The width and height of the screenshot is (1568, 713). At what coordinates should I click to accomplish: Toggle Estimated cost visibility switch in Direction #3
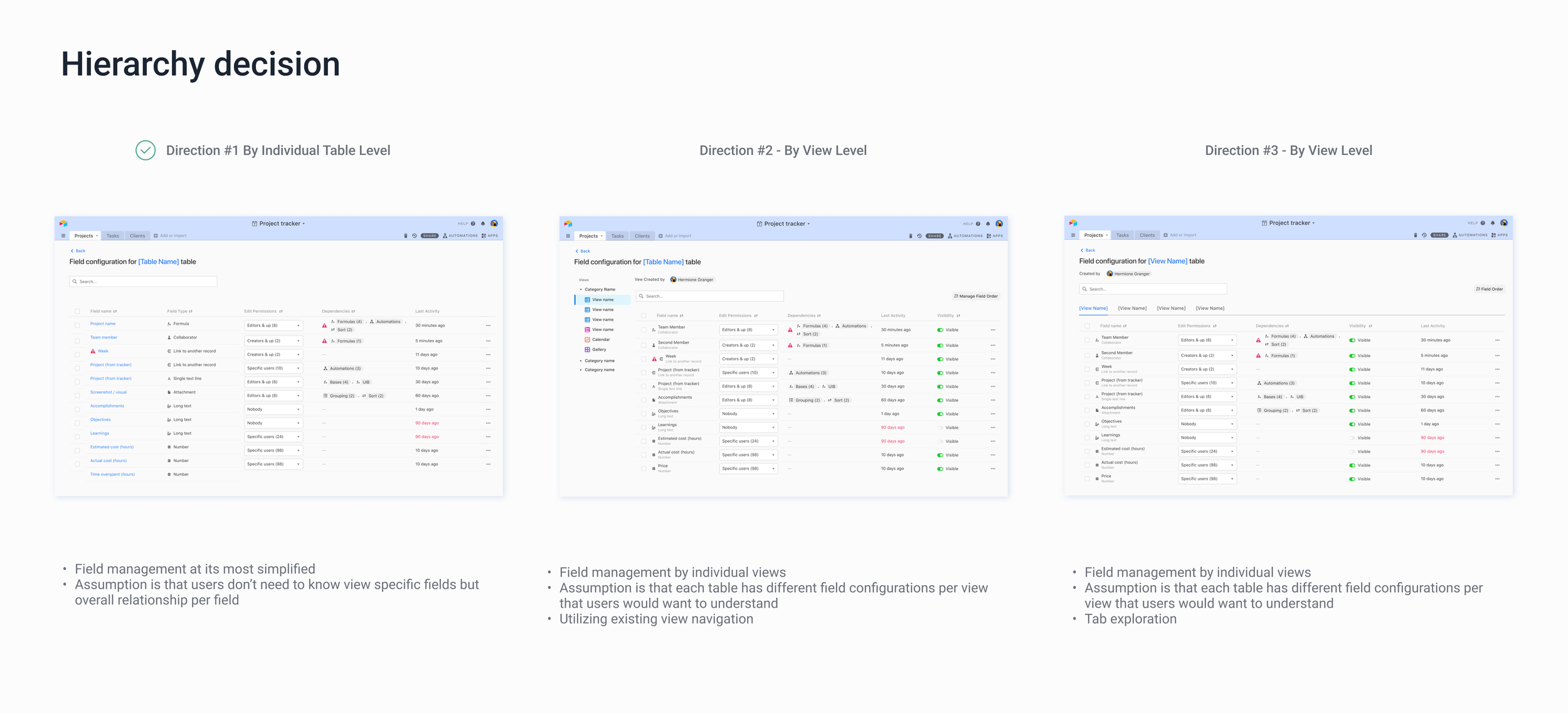1352,452
